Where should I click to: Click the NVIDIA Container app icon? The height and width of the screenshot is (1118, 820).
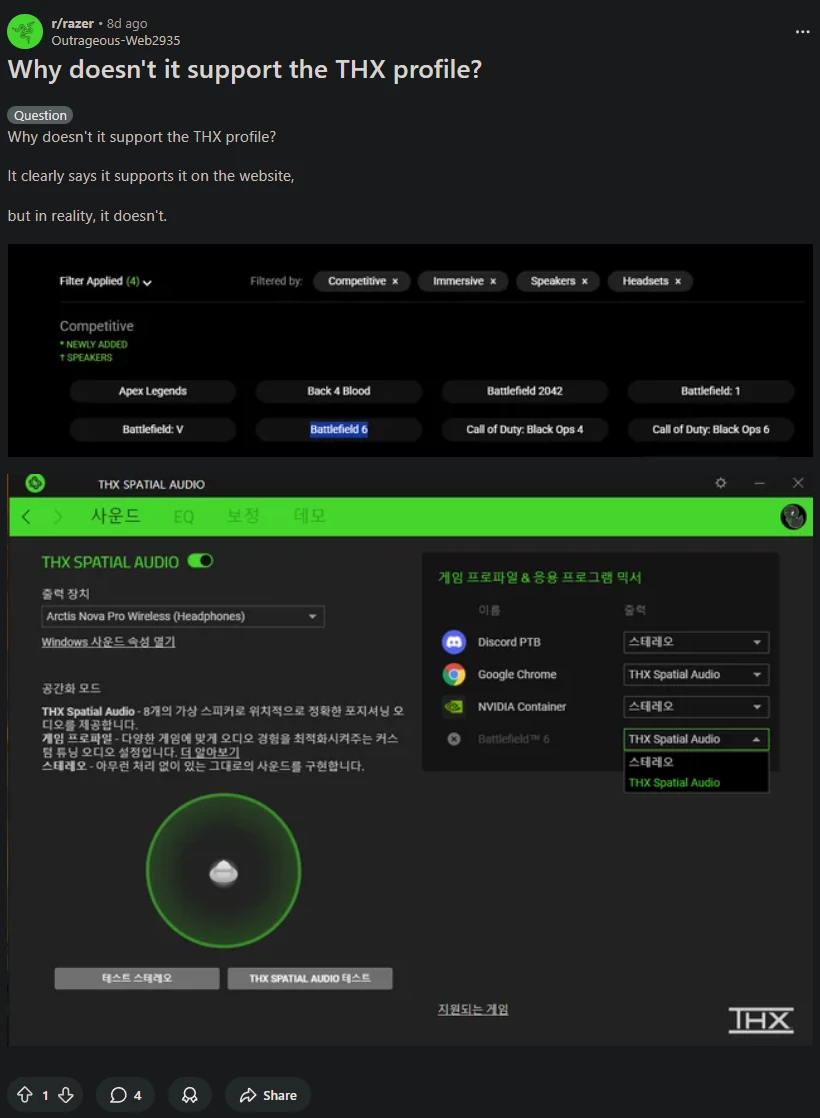(453, 707)
